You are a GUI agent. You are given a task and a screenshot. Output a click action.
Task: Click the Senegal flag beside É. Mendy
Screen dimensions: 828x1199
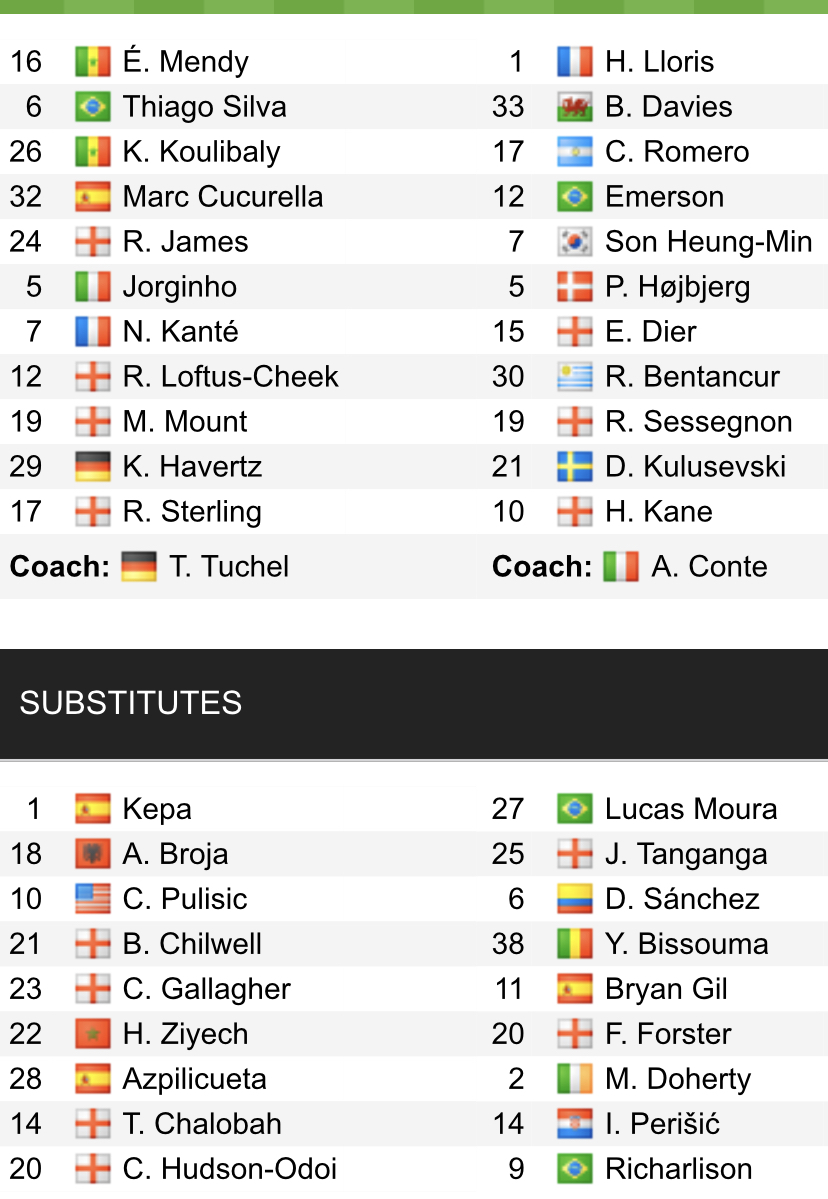coord(92,62)
